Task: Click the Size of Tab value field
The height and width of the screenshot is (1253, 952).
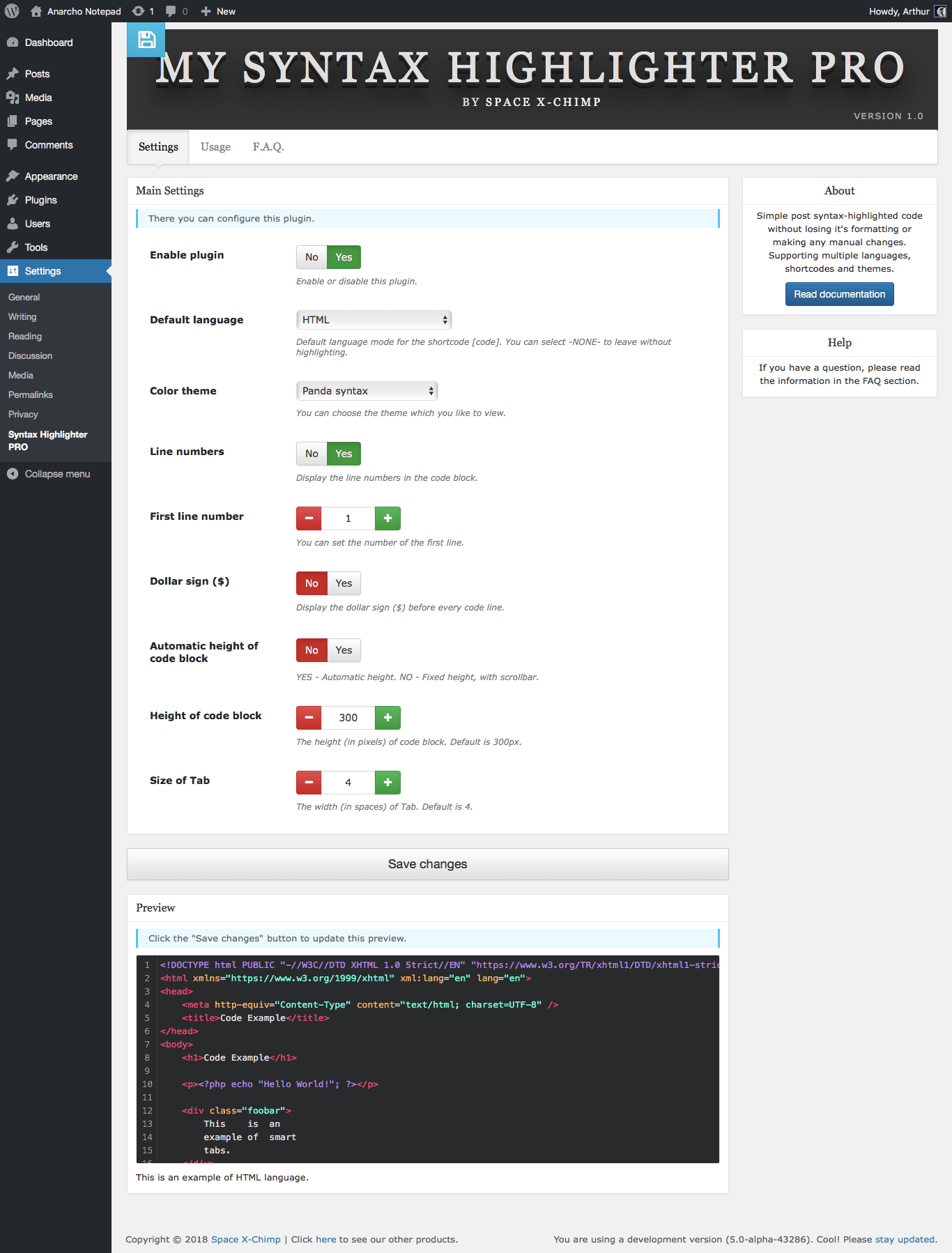Action: pyautogui.click(x=348, y=783)
